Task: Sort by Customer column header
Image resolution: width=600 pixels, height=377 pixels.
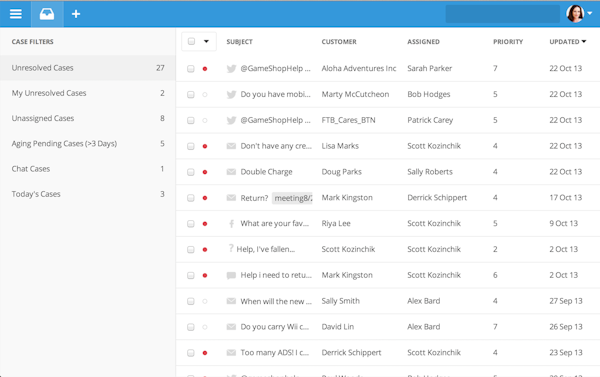Action: click(339, 42)
